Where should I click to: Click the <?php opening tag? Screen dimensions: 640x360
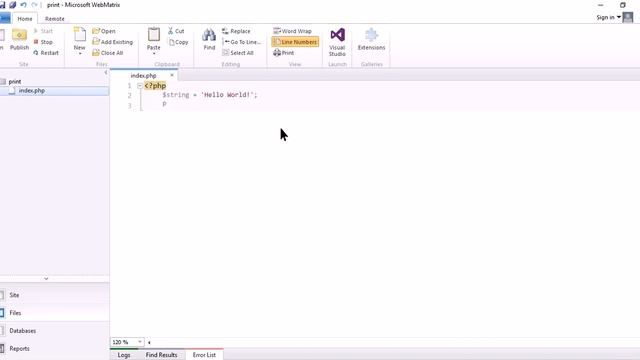click(155, 86)
